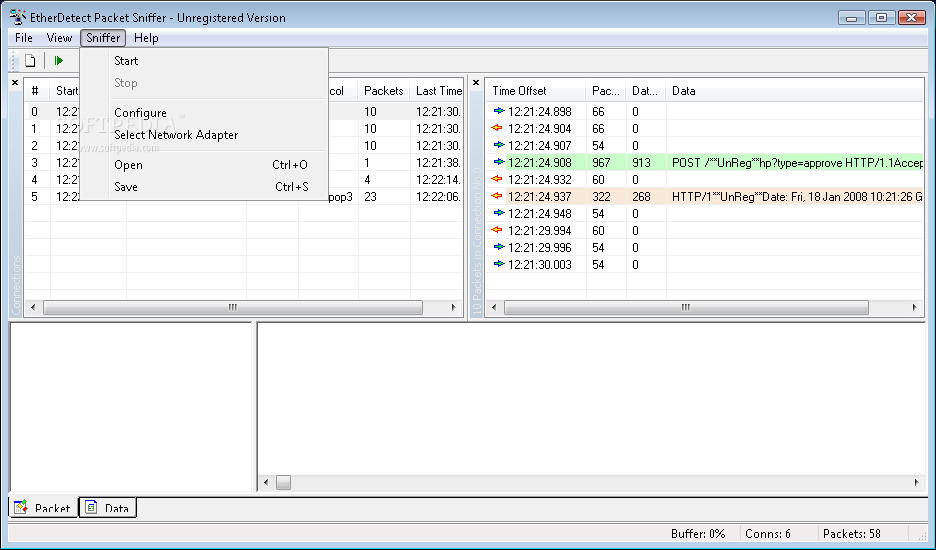Choose Select Network Adapter menu item
The width and height of the screenshot is (936, 550).
tap(204, 135)
